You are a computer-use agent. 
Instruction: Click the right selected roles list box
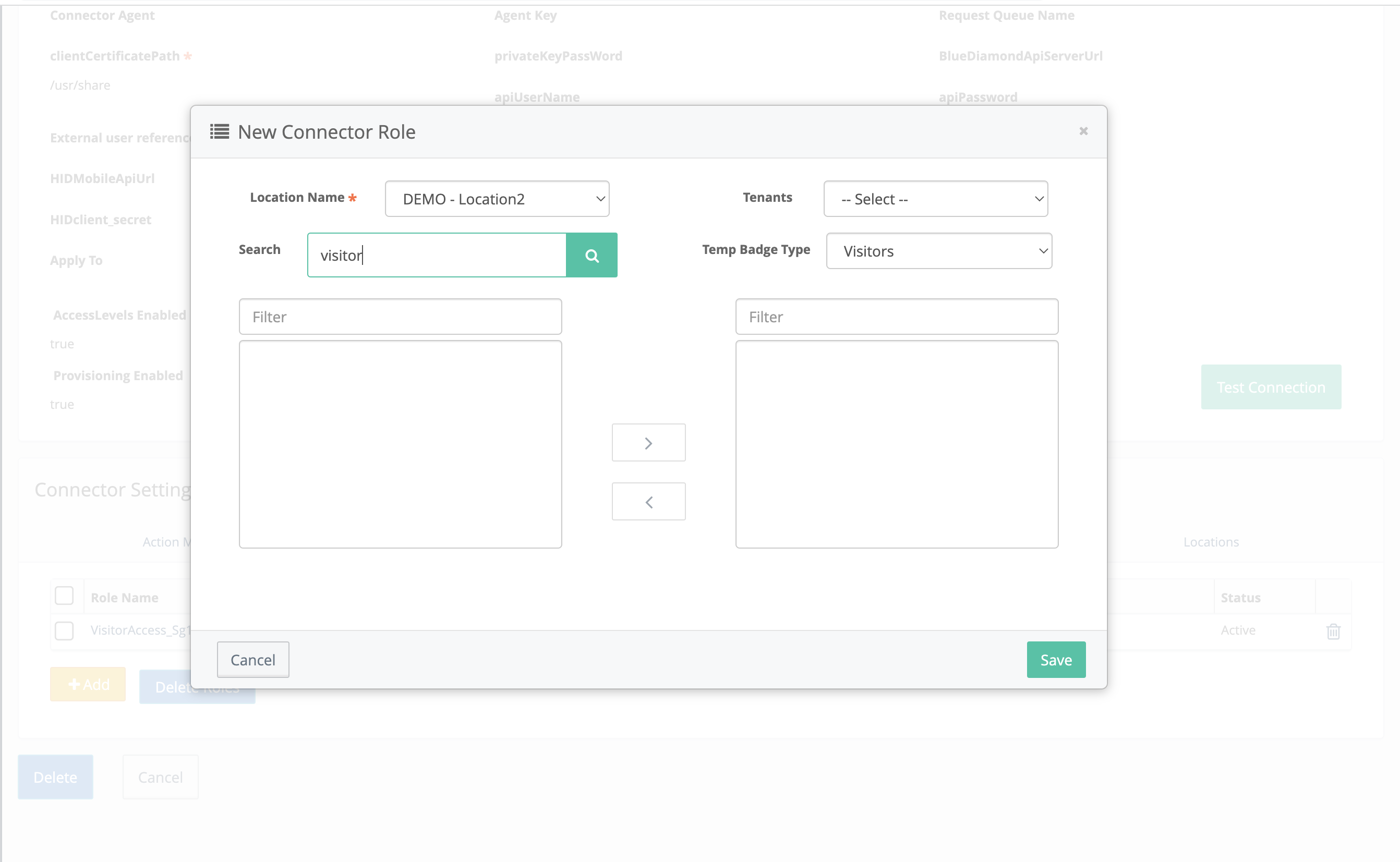click(x=897, y=445)
